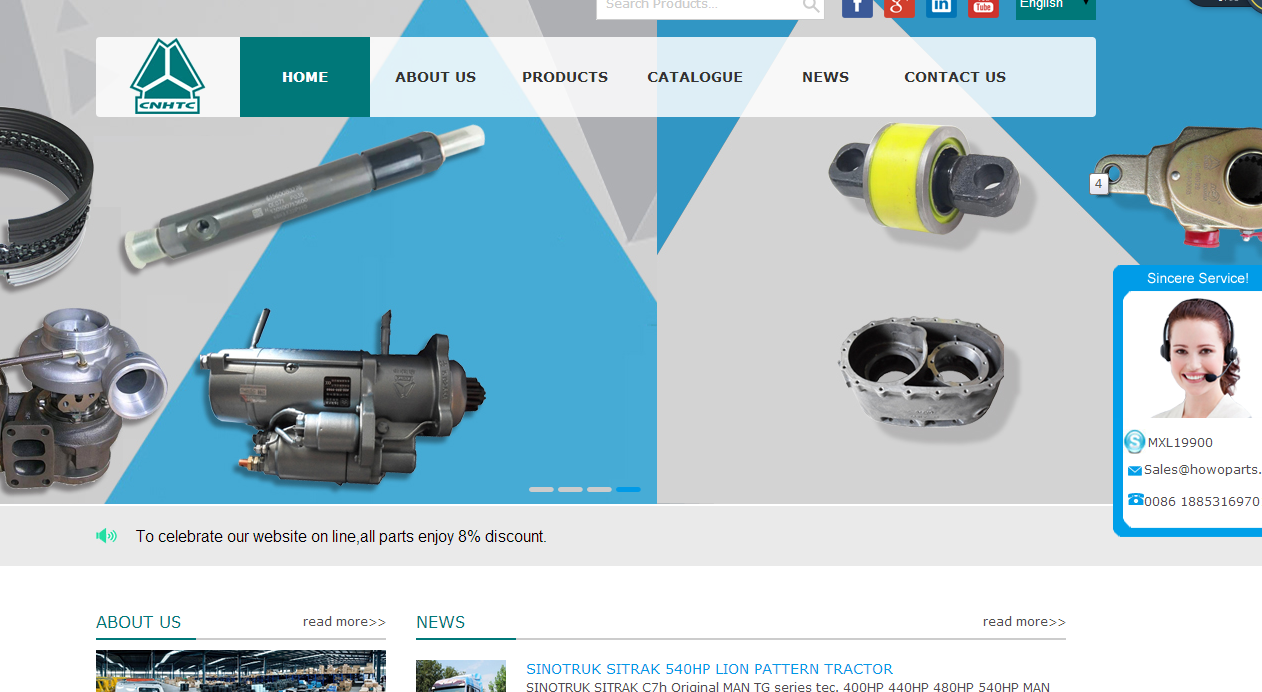Go to the CONTACT US page
This screenshot has width=1262, height=692.
[x=955, y=77]
